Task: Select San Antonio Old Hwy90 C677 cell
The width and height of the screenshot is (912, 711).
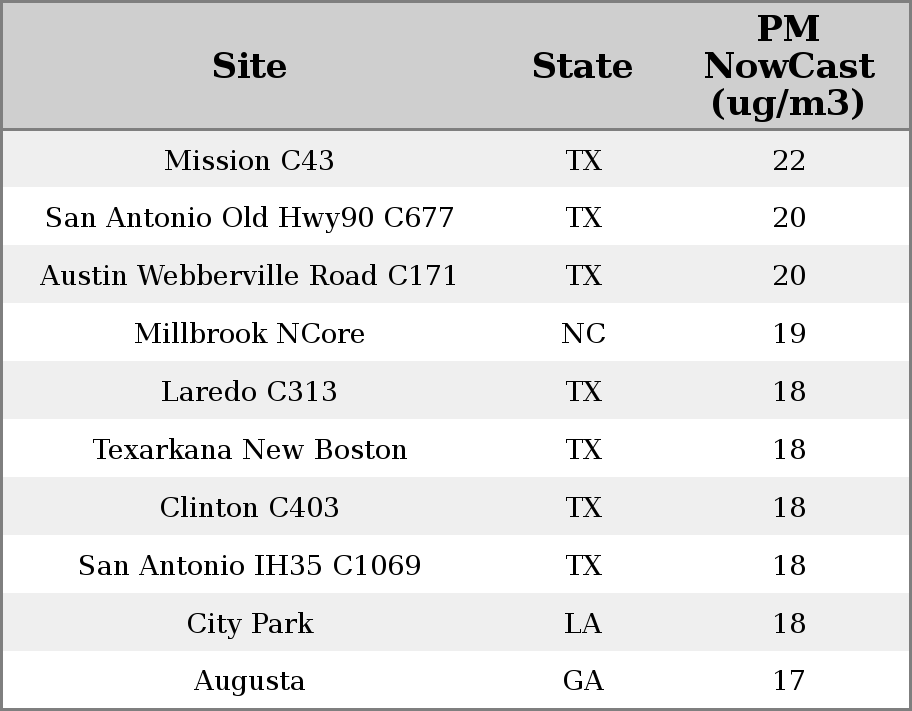Action: click(x=249, y=218)
